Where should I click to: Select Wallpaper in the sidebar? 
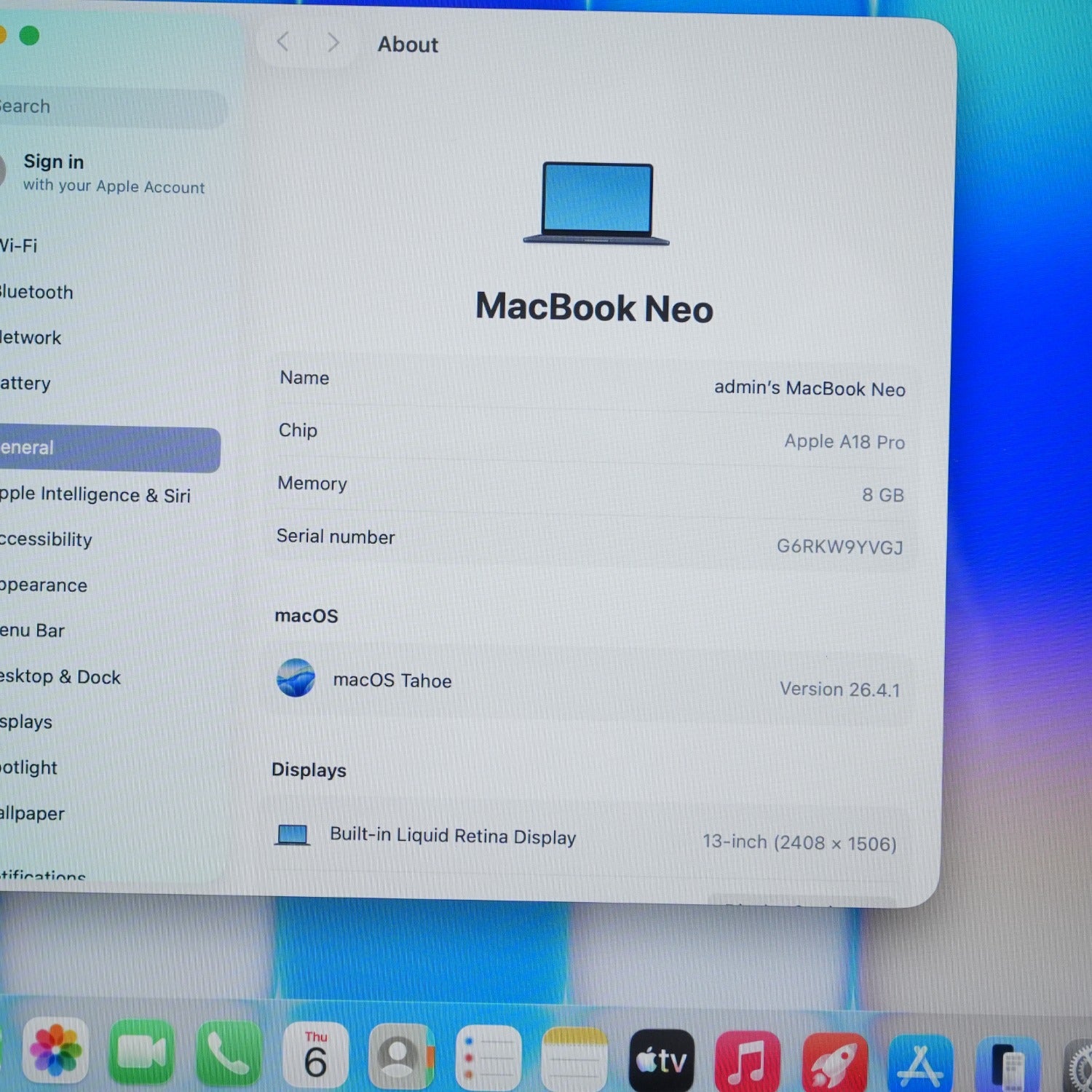tap(32, 814)
